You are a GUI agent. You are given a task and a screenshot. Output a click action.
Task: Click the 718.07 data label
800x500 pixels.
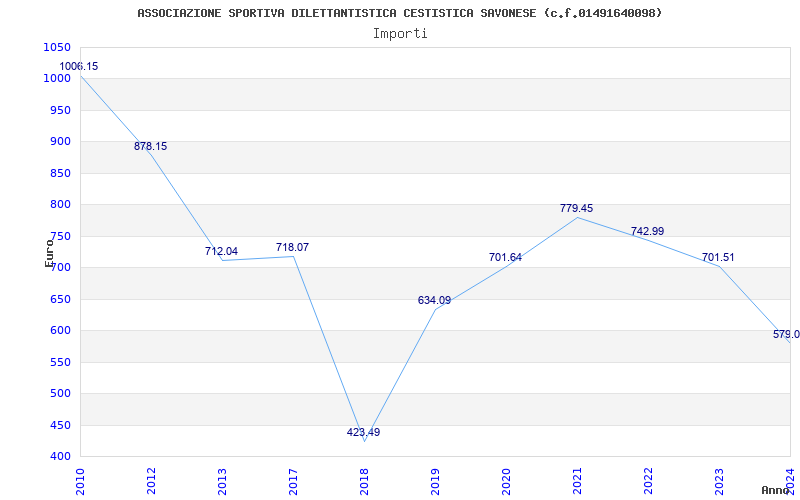click(x=292, y=247)
